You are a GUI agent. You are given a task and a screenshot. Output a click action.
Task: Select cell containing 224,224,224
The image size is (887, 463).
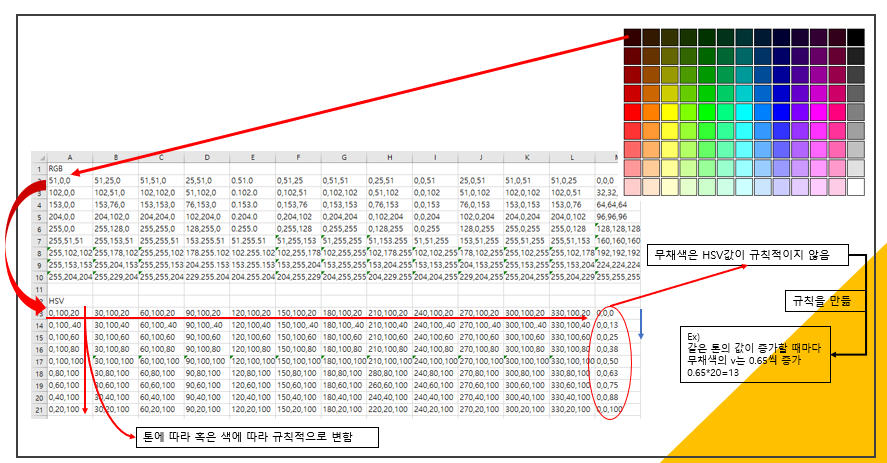coord(618,265)
